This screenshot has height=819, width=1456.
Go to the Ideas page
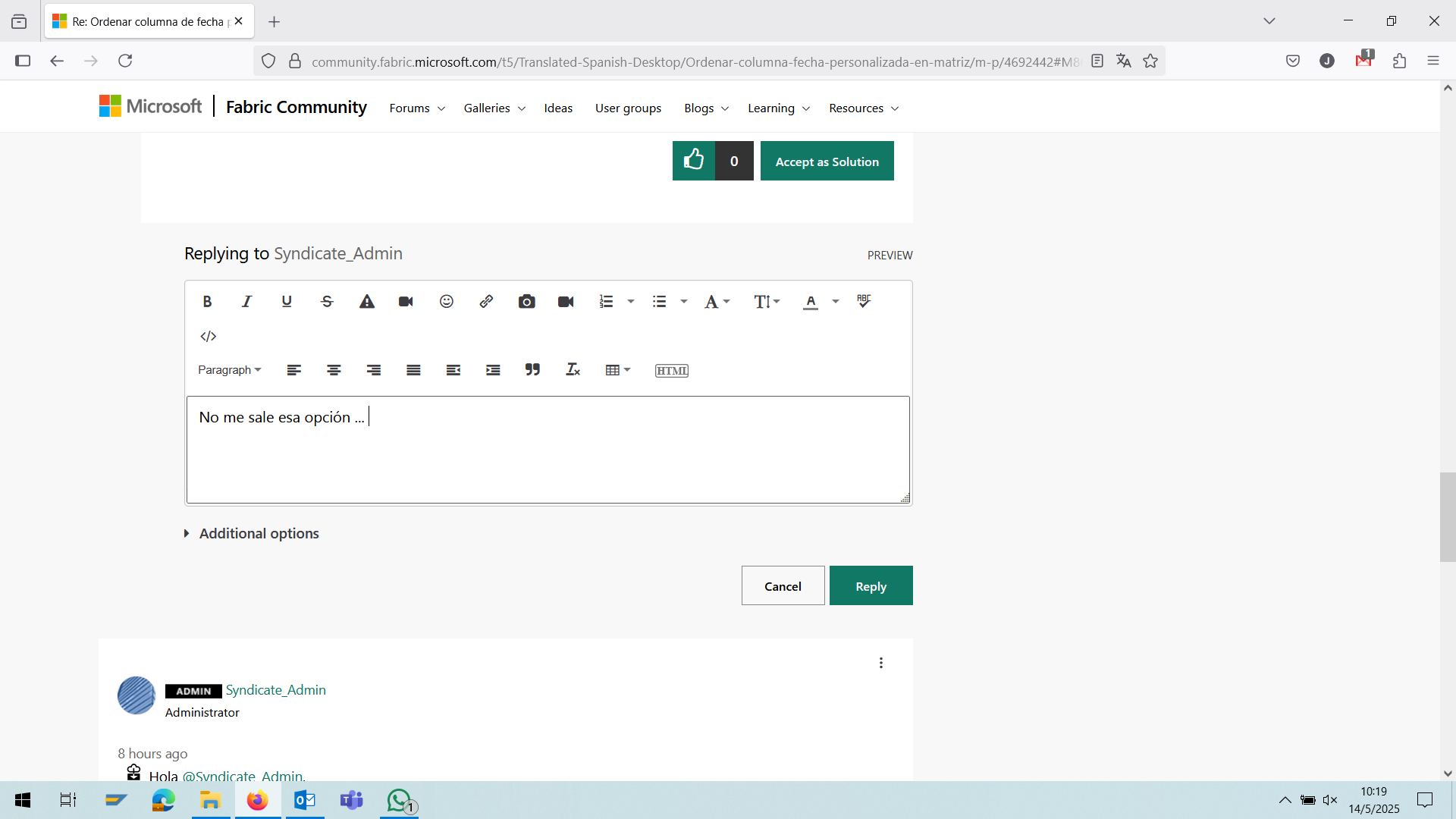(558, 108)
